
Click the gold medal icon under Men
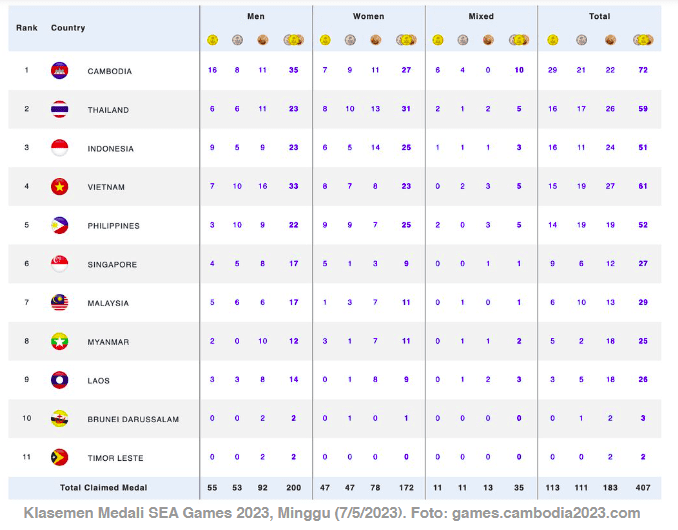click(212, 40)
